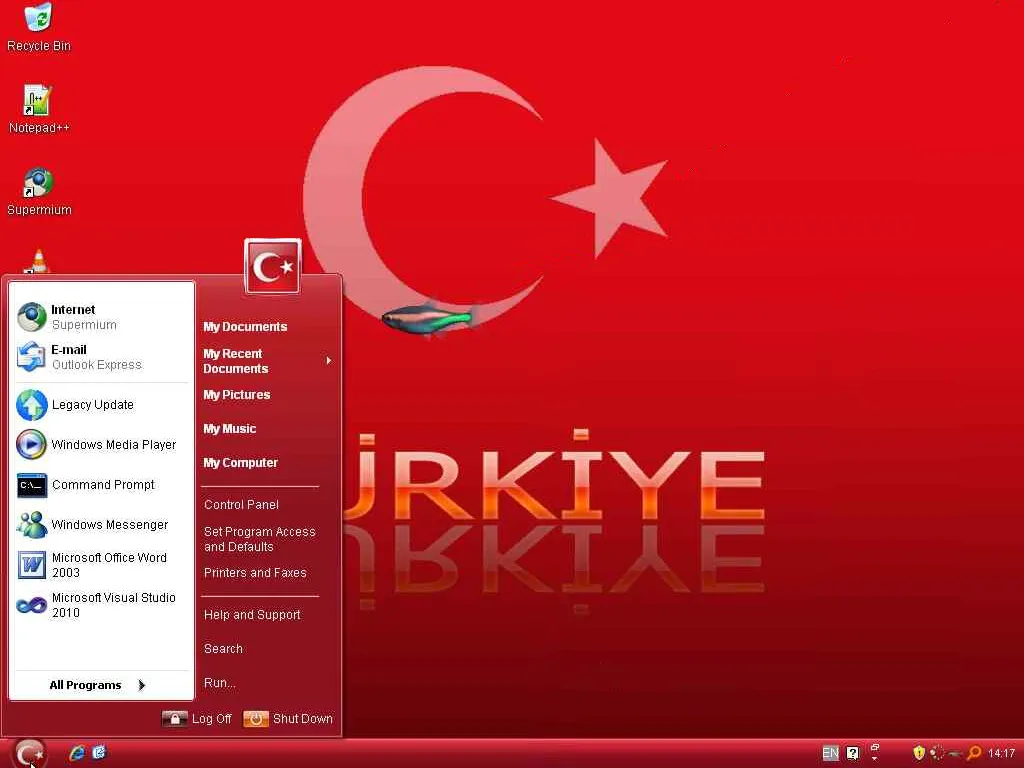Open My Computer
The image size is (1024, 768).
point(240,462)
